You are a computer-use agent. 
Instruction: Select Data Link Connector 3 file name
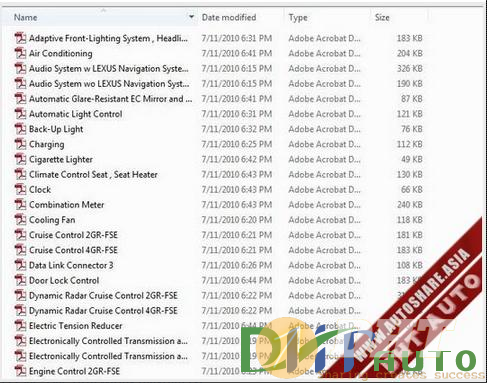[x=71, y=265]
